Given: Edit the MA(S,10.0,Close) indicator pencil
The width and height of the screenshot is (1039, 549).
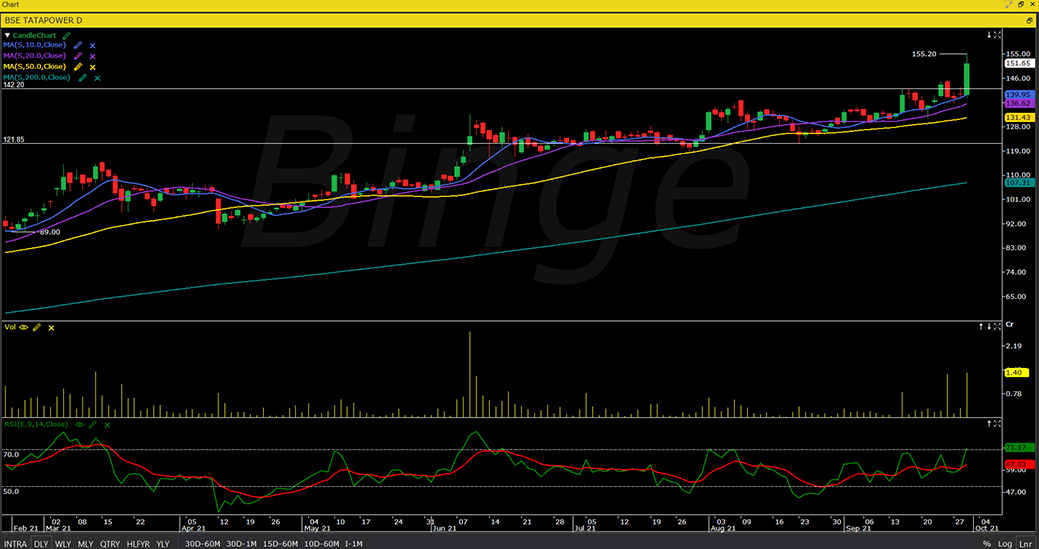Looking at the screenshot, I should pyautogui.click(x=78, y=46).
